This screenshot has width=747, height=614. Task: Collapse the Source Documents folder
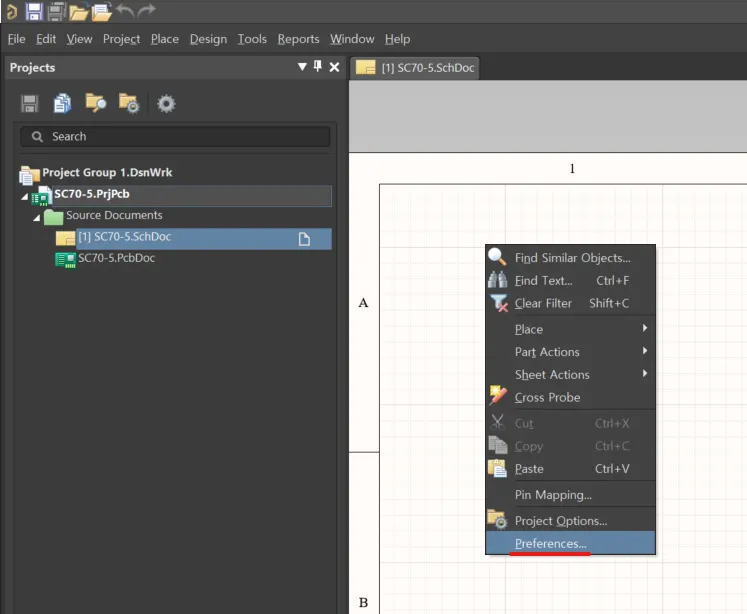[37, 218]
